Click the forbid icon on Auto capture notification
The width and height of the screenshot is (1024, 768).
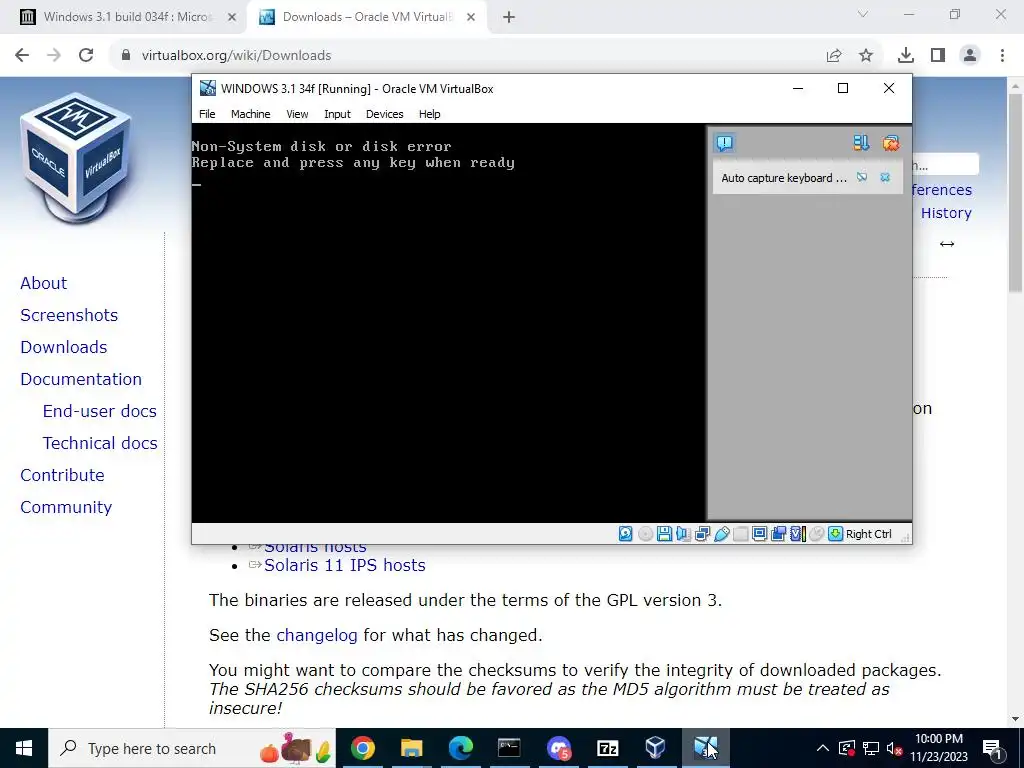point(862,177)
